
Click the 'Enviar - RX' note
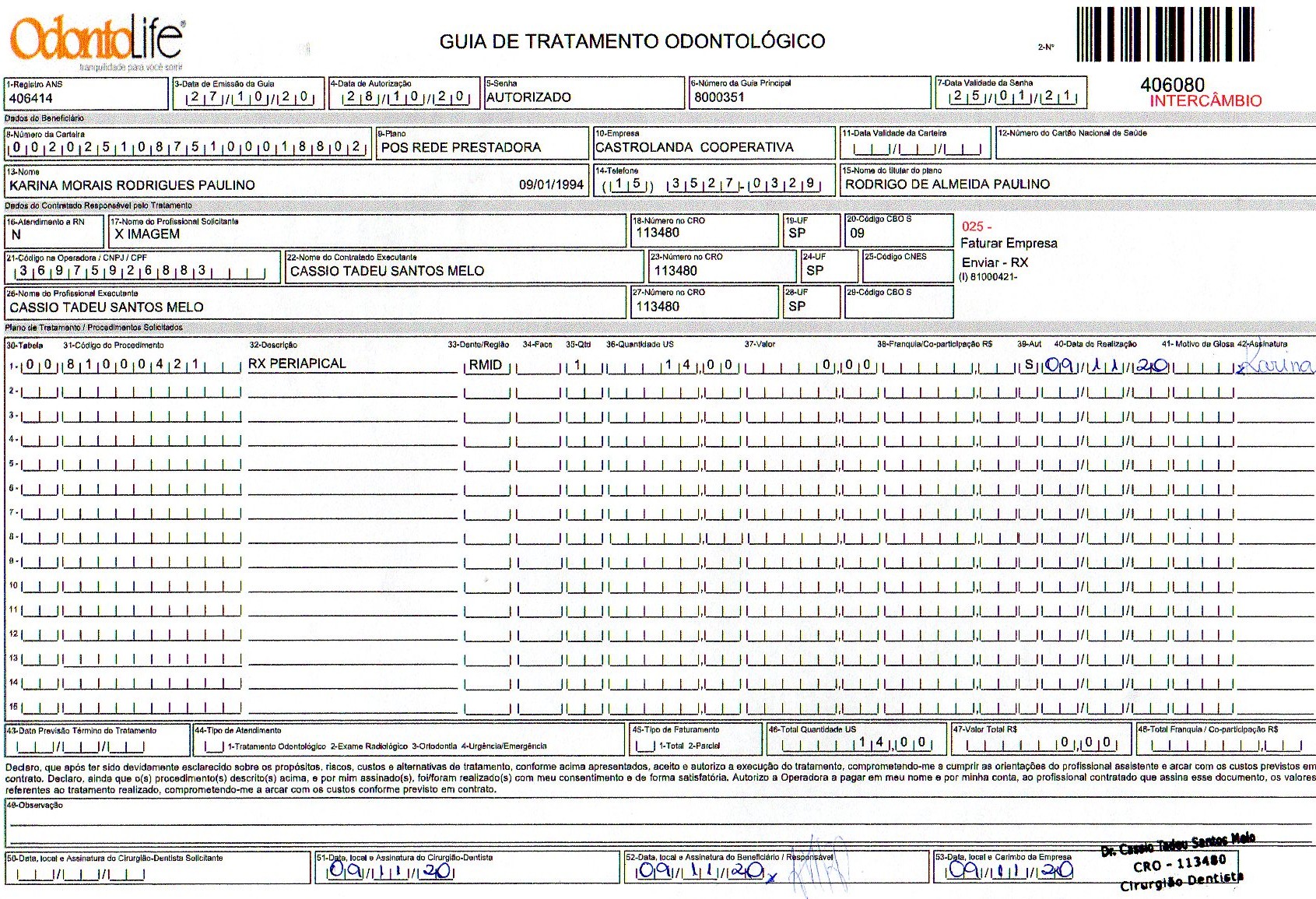tap(995, 262)
